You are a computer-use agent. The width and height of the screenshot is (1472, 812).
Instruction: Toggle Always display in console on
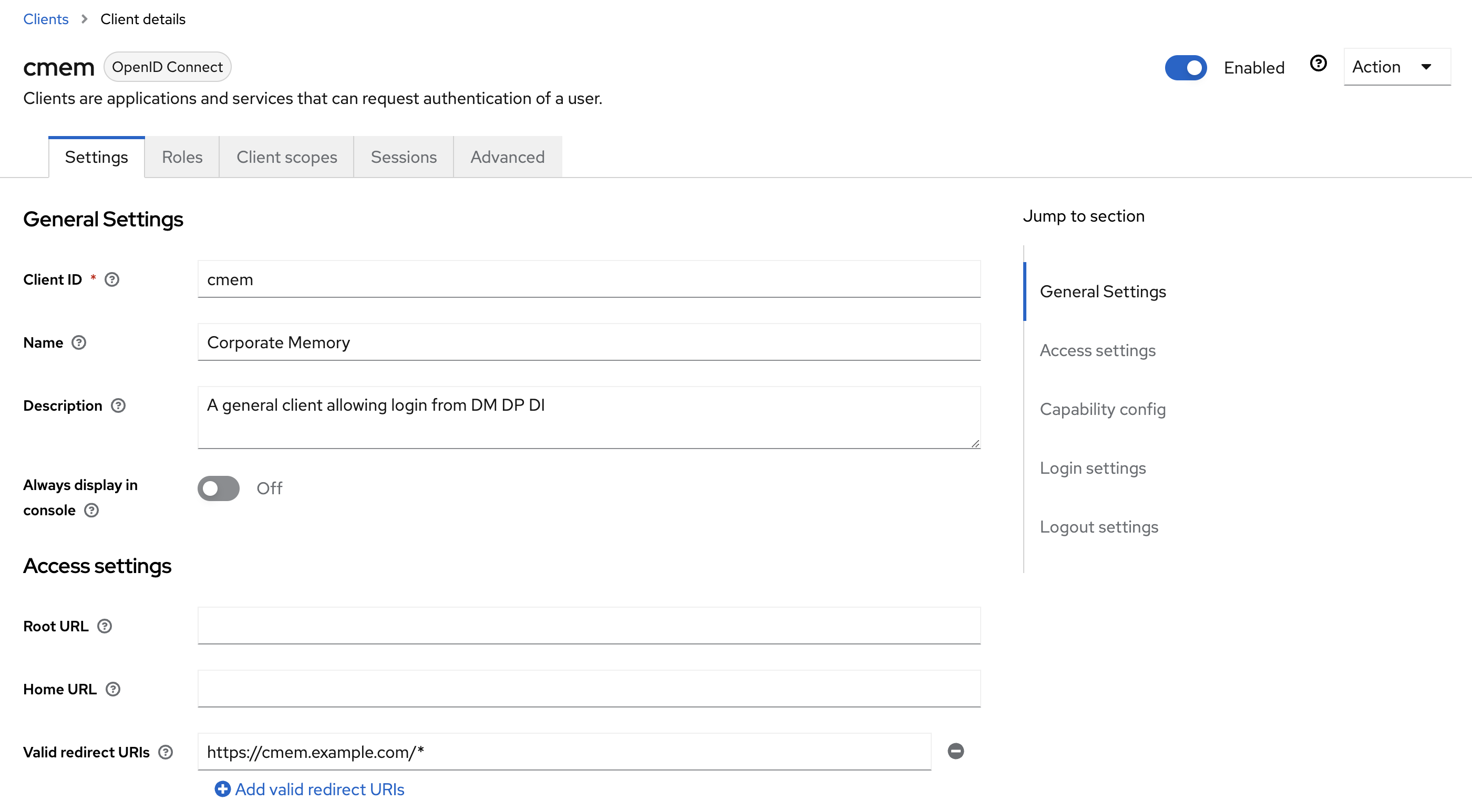pyautogui.click(x=219, y=488)
